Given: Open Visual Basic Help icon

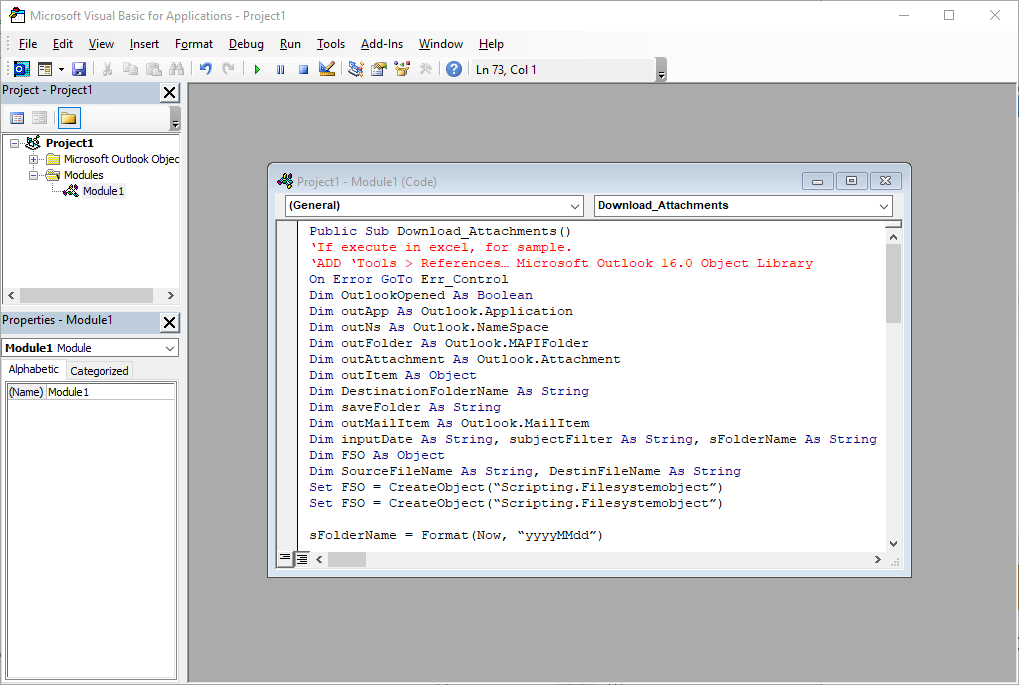Looking at the screenshot, I should click(454, 69).
